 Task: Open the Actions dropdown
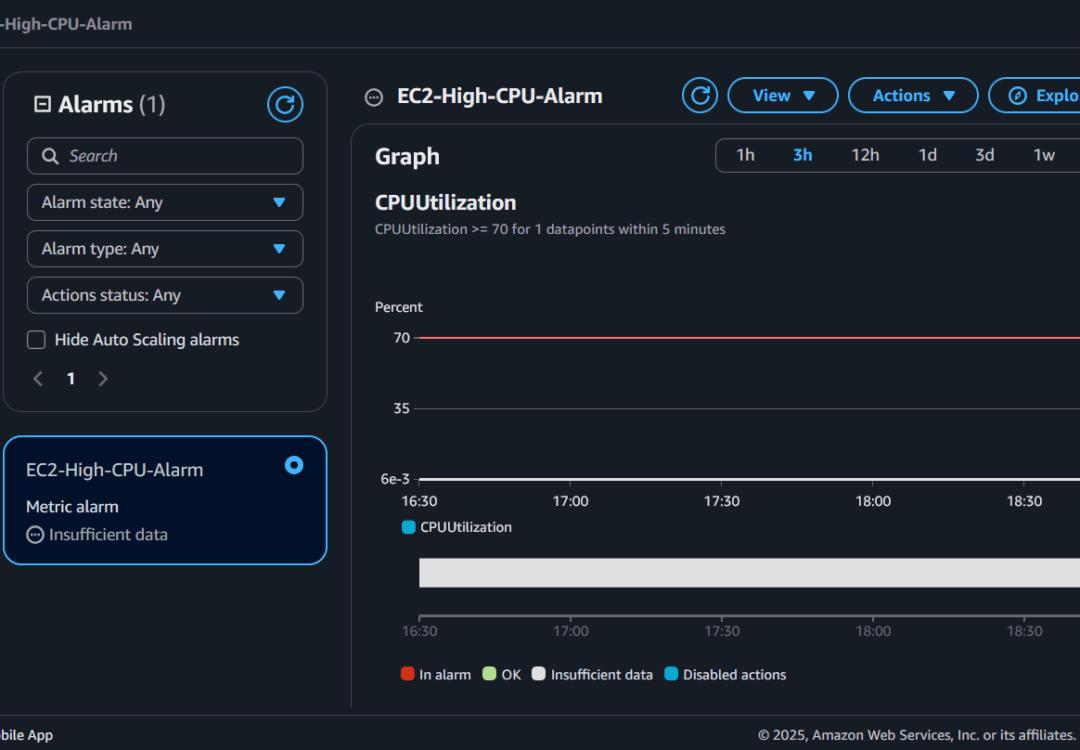tap(912, 95)
